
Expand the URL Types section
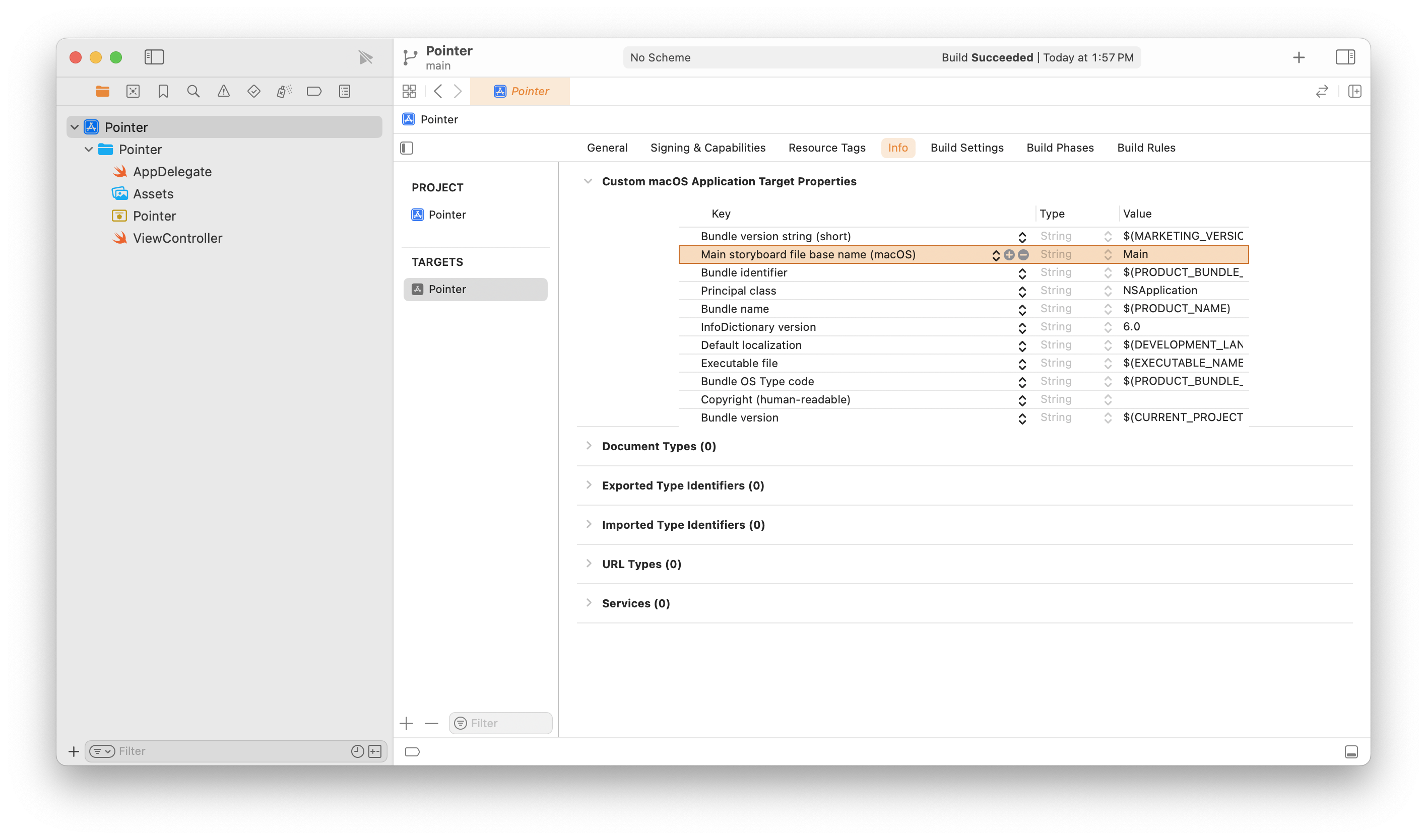(x=589, y=564)
